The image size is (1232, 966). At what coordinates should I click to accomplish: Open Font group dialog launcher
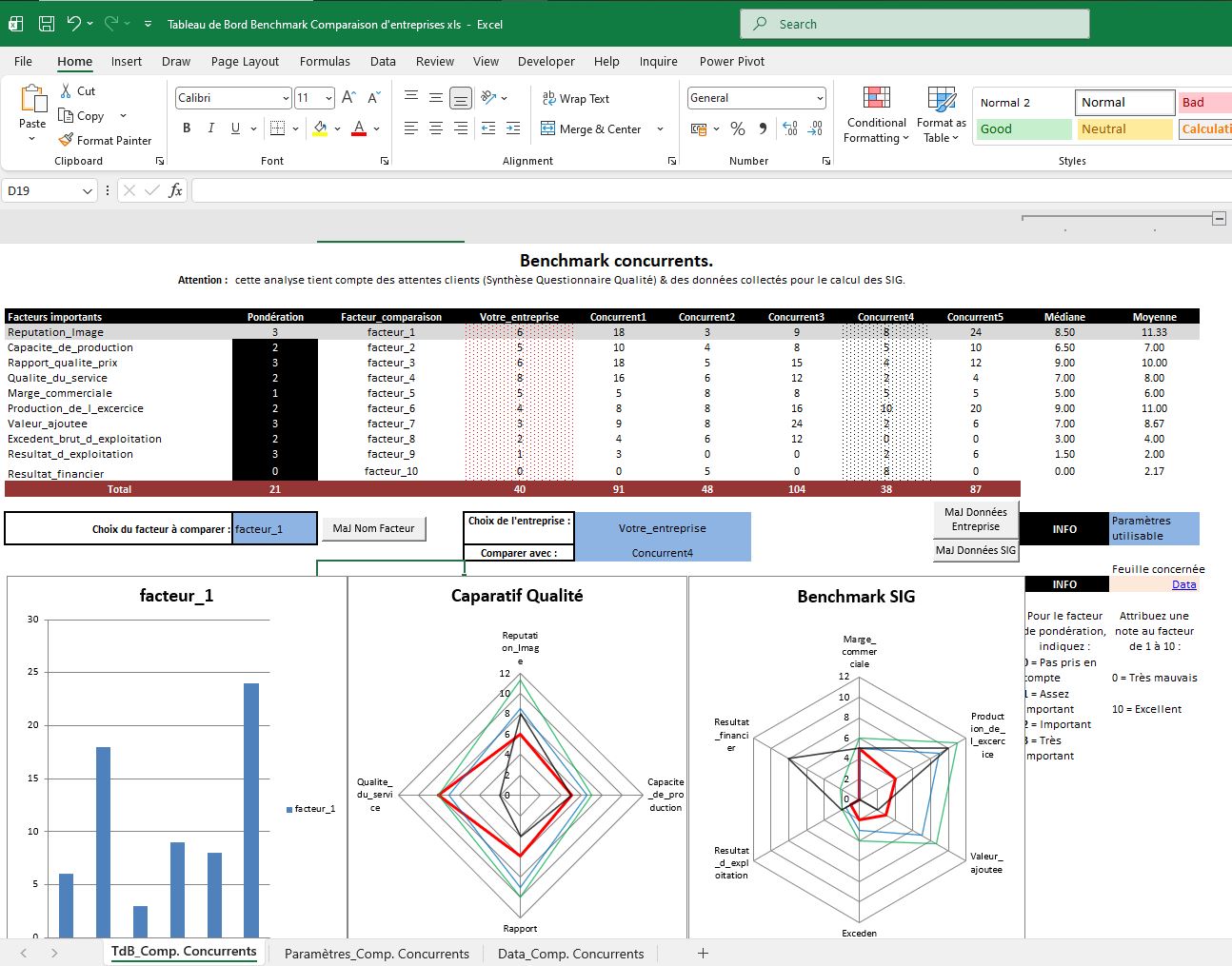click(385, 161)
